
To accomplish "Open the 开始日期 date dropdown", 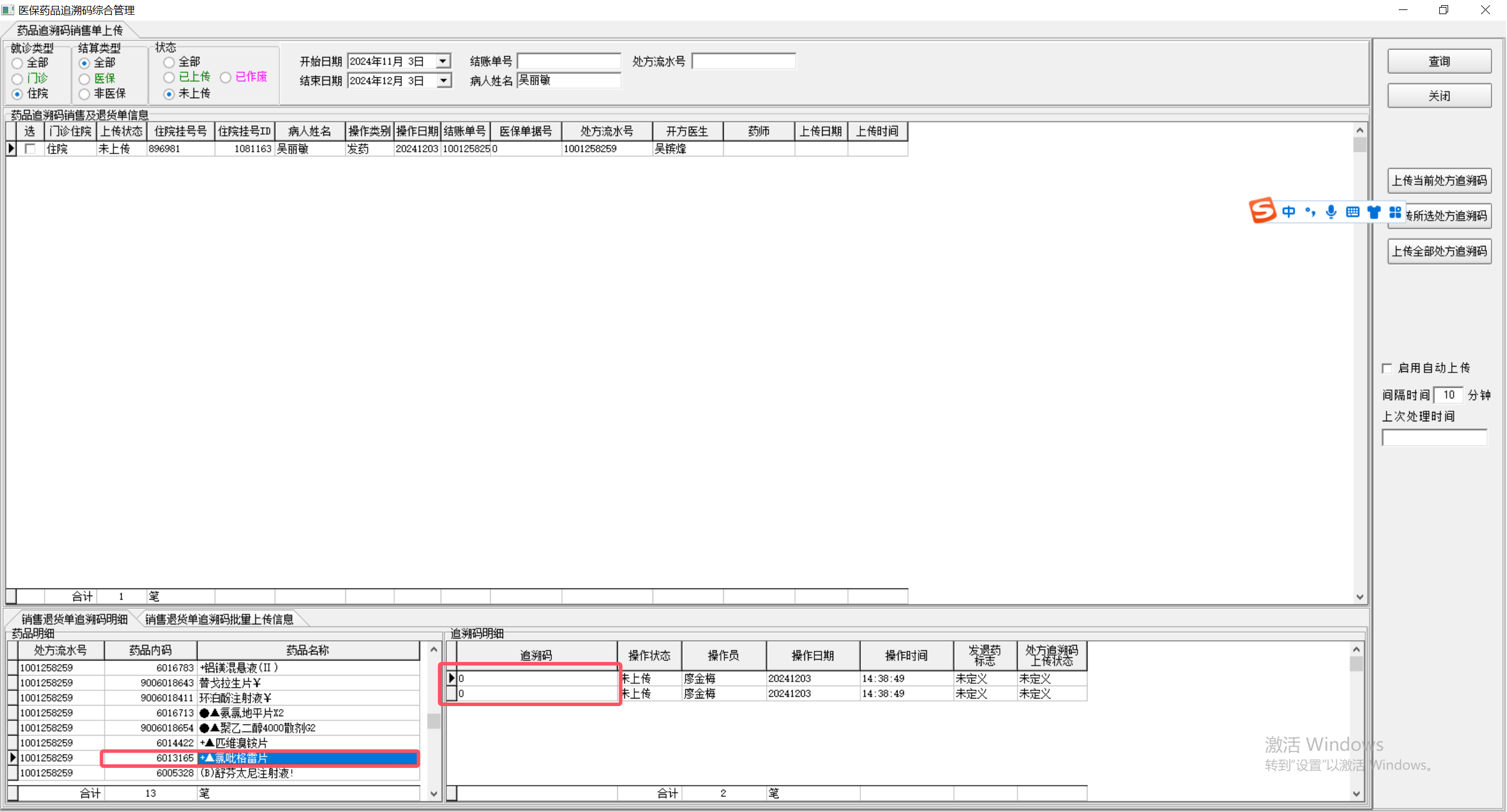I will 443,61.
